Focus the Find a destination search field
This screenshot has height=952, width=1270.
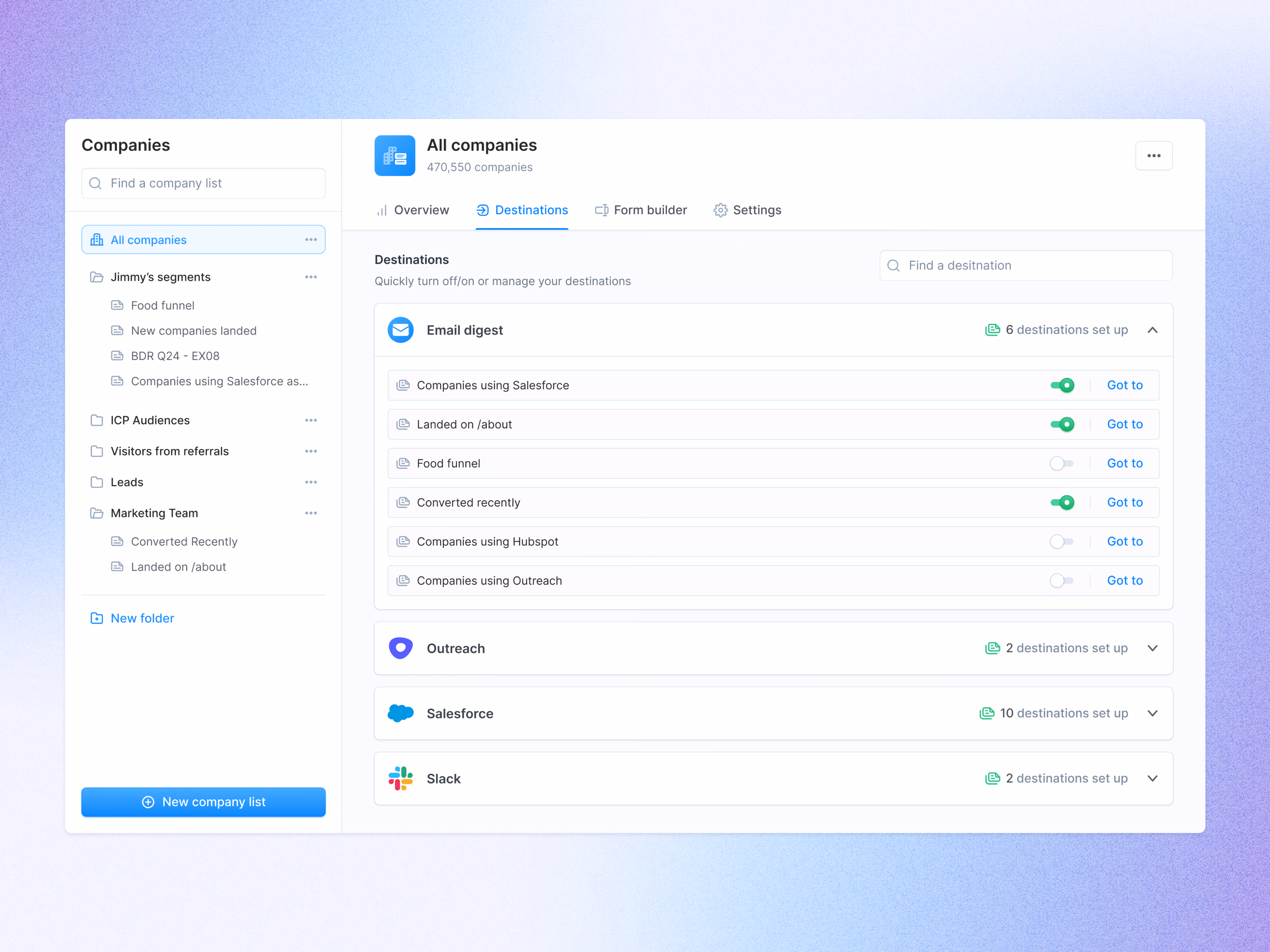[x=1026, y=265]
